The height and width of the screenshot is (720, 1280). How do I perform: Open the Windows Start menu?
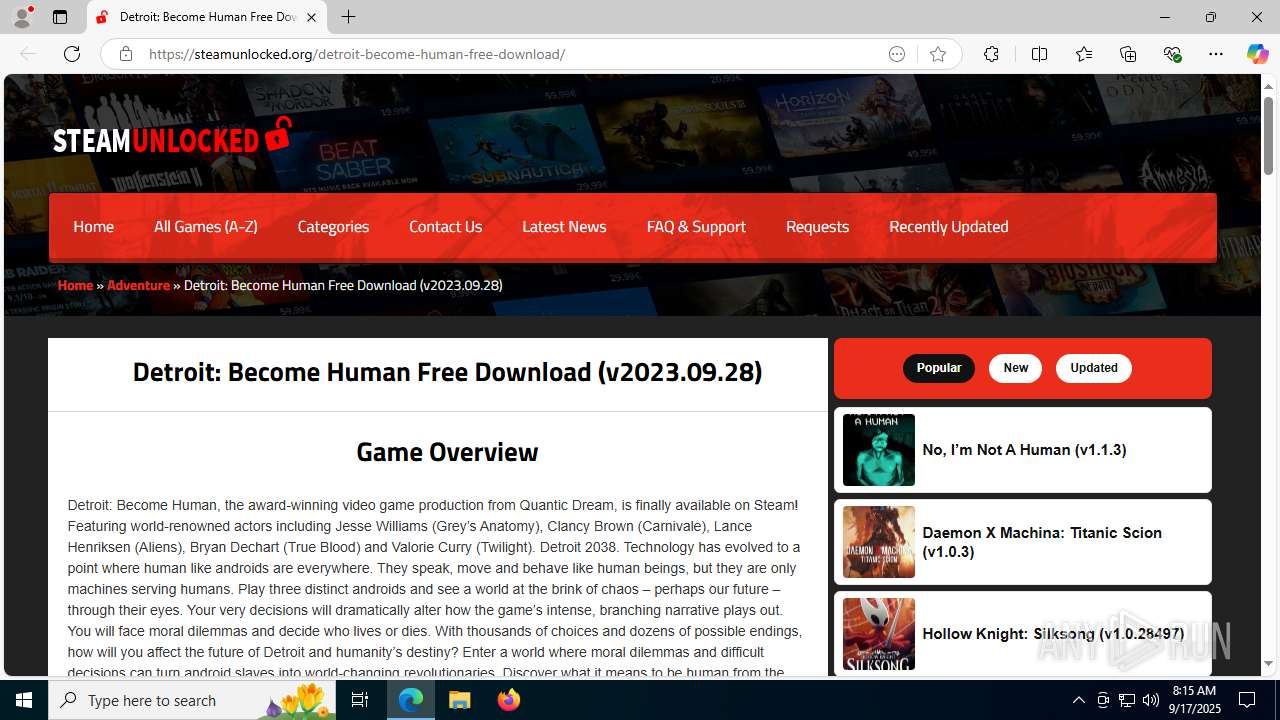point(24,700)
